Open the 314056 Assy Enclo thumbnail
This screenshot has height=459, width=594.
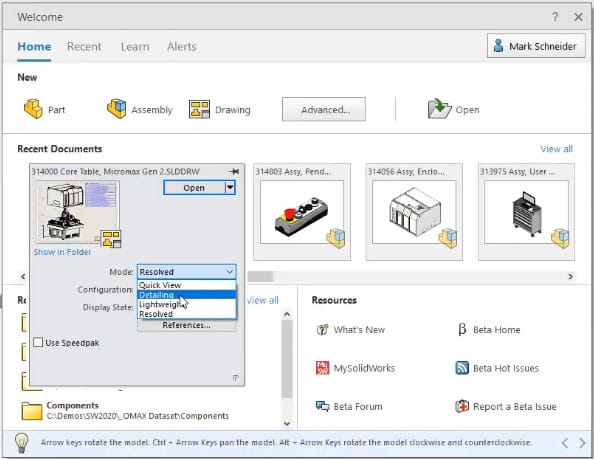pos(414,212)
